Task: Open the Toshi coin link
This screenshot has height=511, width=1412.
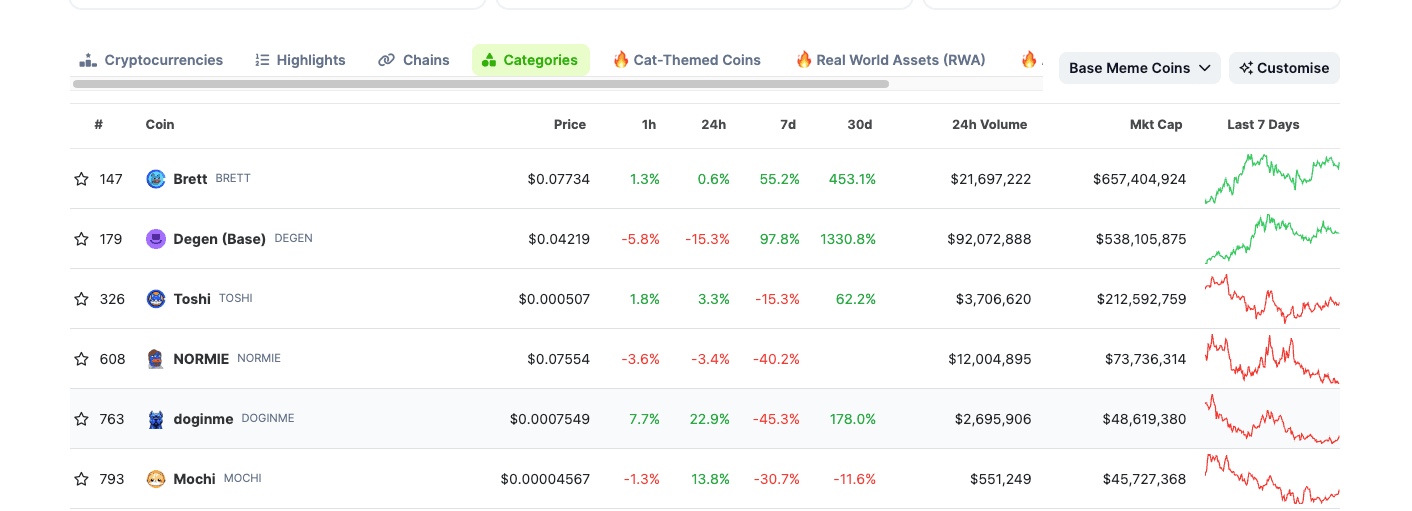Action: pos(192,299)
